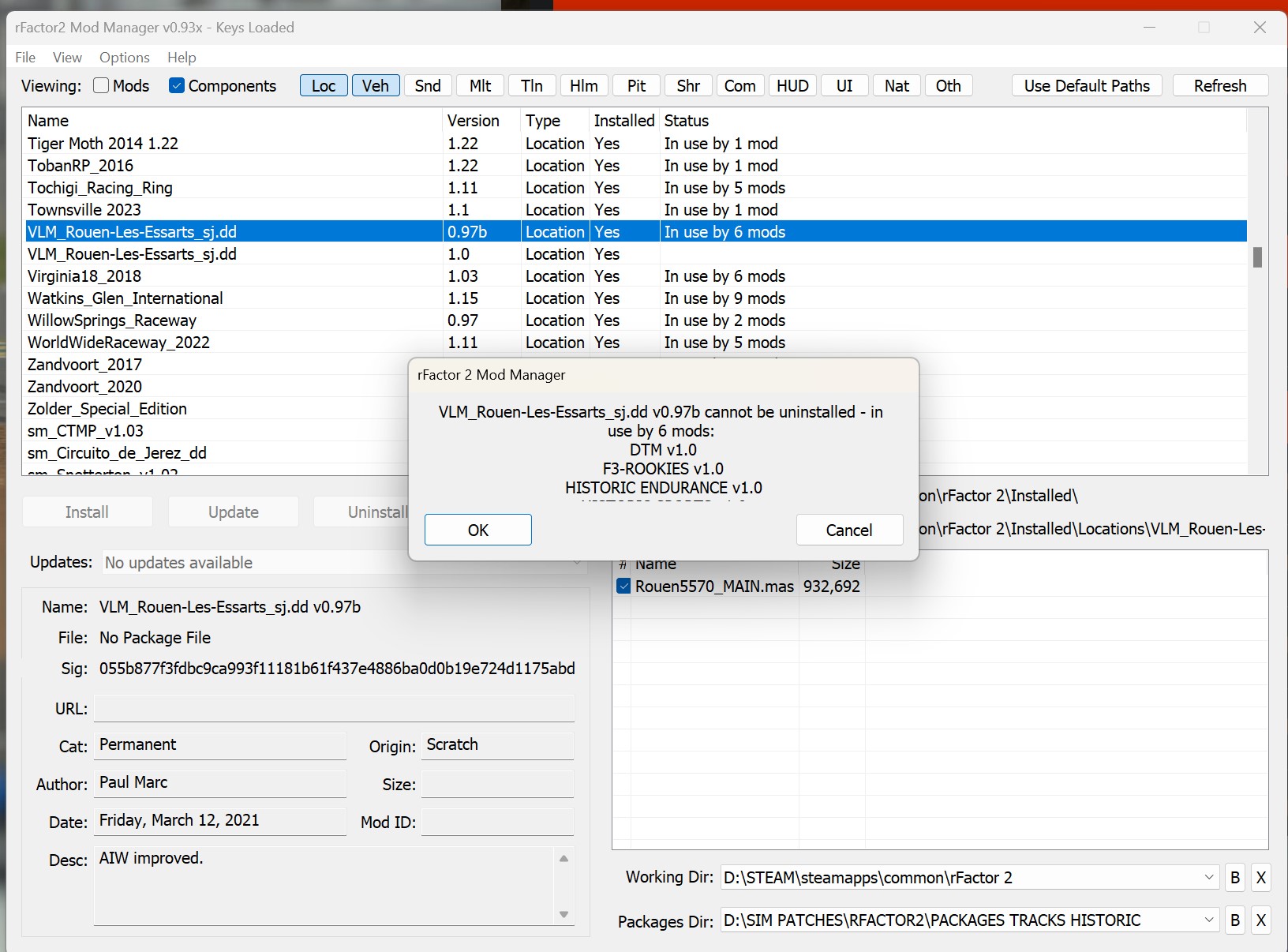Viewport: 1288px width, 952px height.
Task: Toggle the Loc filter button
Action: tap(324, 85)
